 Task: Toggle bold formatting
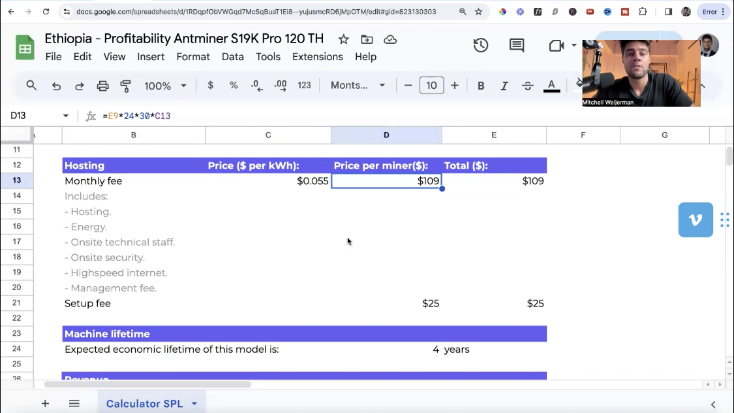pyautogui.click(x=481, y=86)
